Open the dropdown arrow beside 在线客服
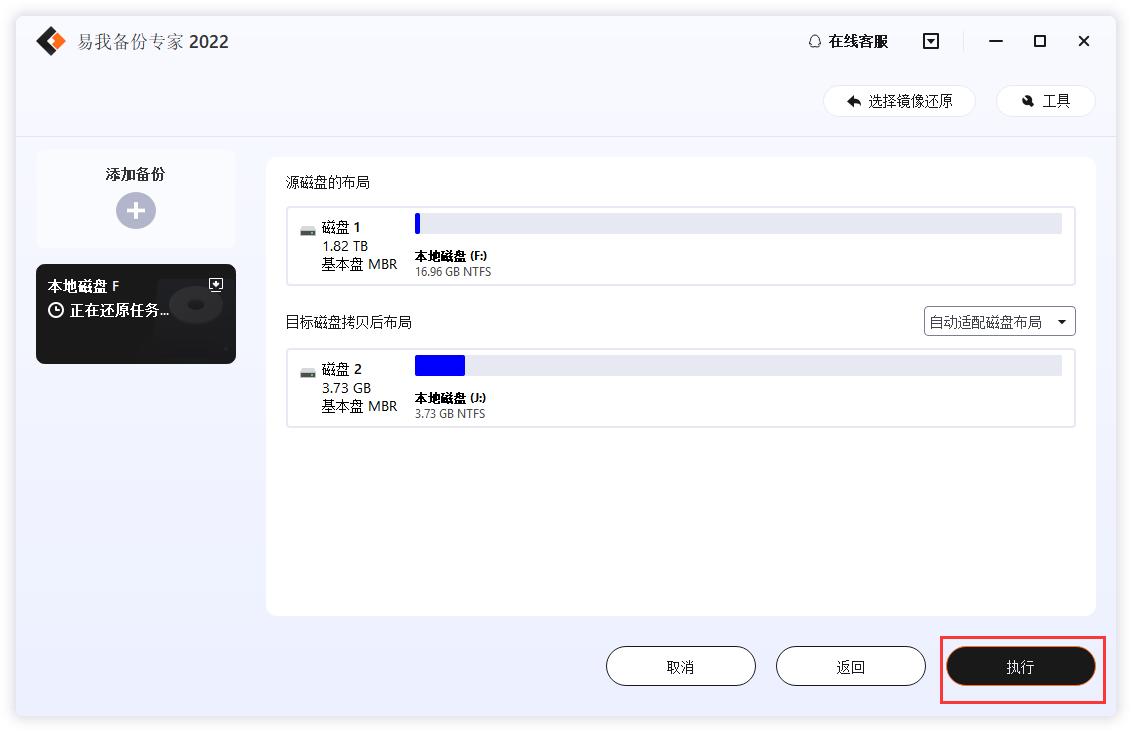 tap(930, 41)
